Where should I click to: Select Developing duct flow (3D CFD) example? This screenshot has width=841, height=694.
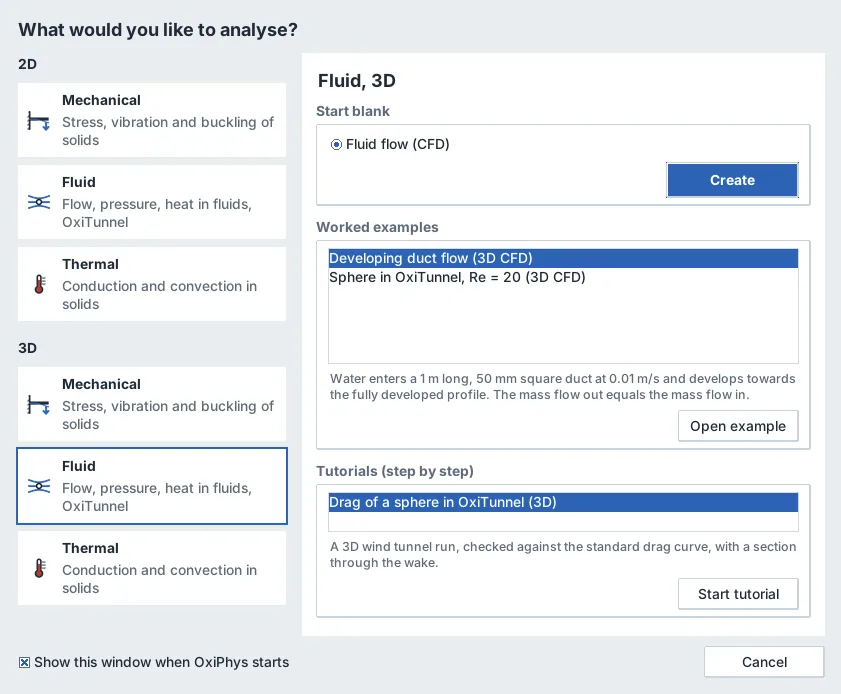coord(563,259)
